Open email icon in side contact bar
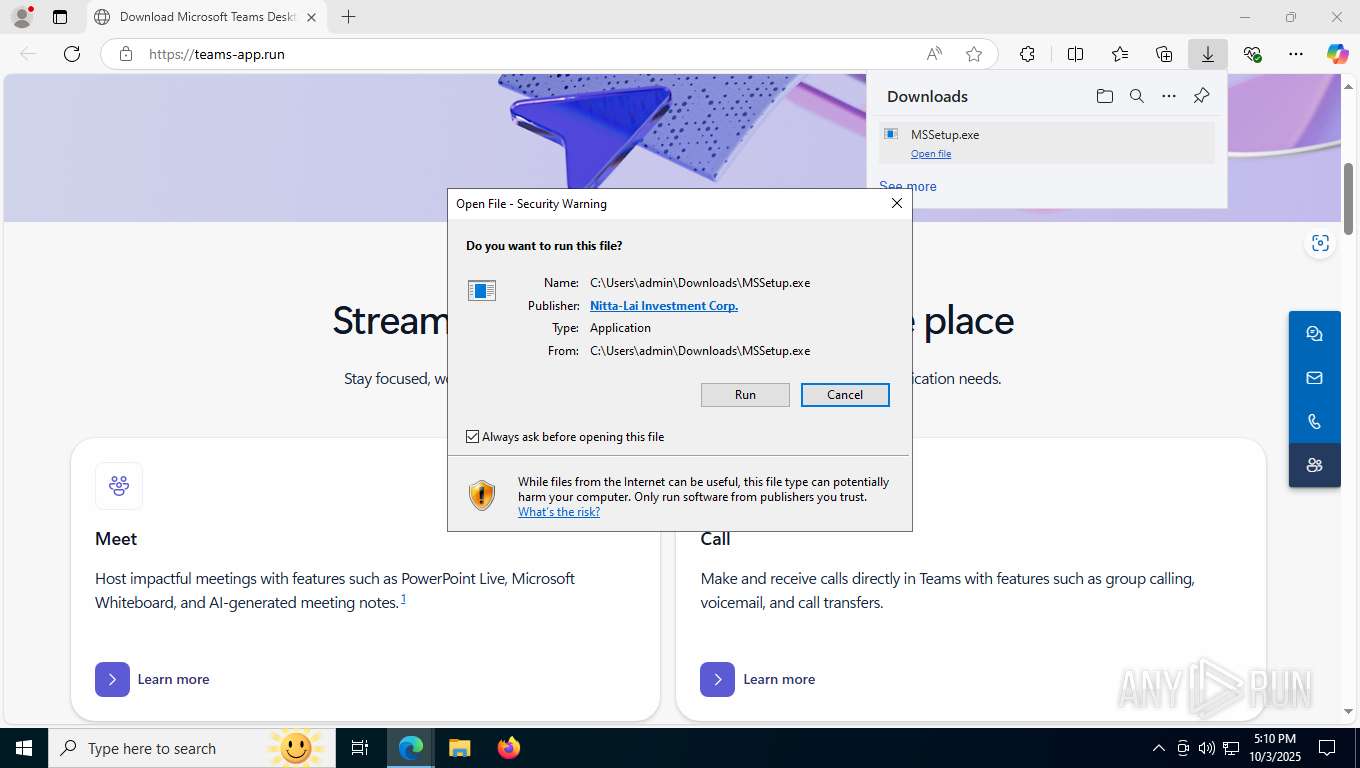Screen dimensions: 1360x768 point(1314,378)
